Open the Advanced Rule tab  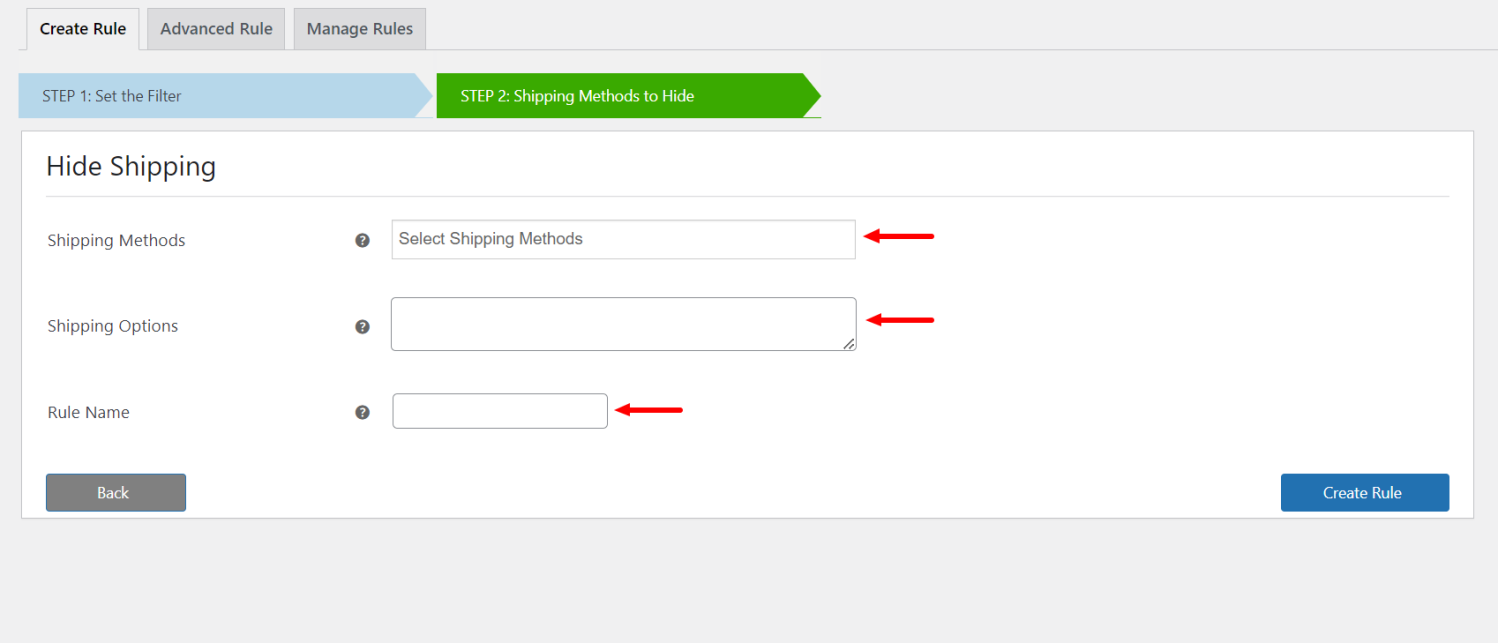coord(215,28)
